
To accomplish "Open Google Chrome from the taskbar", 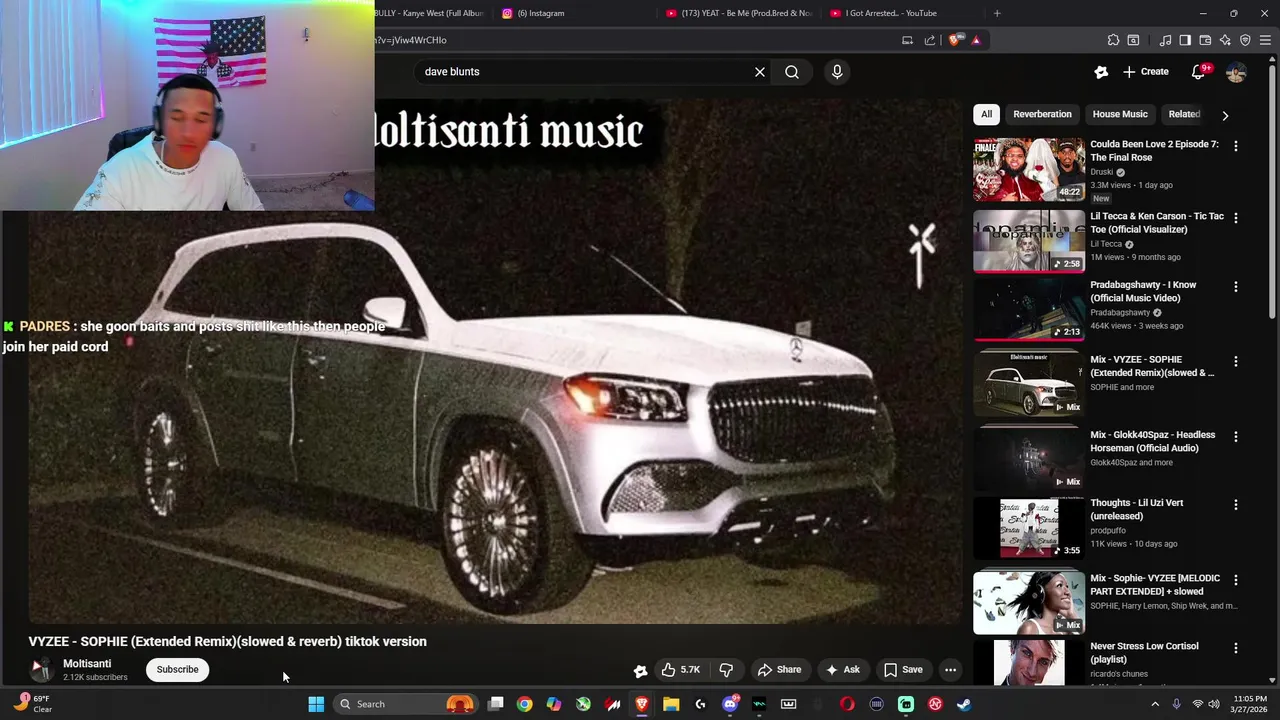I will tap(524, 704).
